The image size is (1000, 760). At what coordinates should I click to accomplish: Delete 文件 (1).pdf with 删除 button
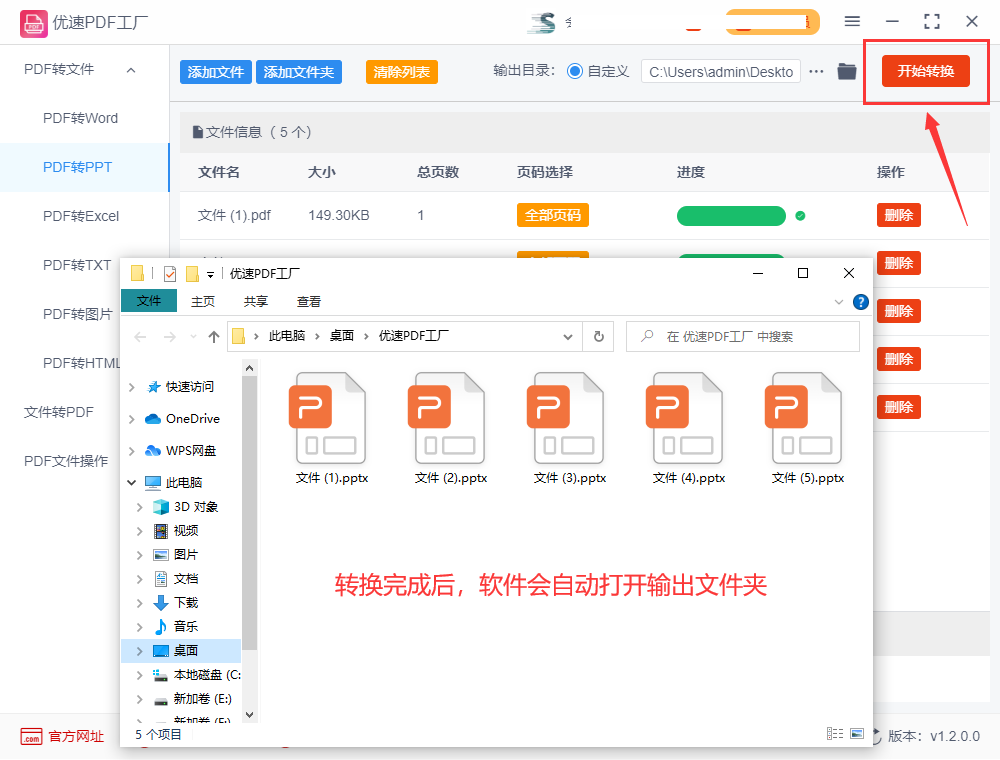(x=899, y=216)
